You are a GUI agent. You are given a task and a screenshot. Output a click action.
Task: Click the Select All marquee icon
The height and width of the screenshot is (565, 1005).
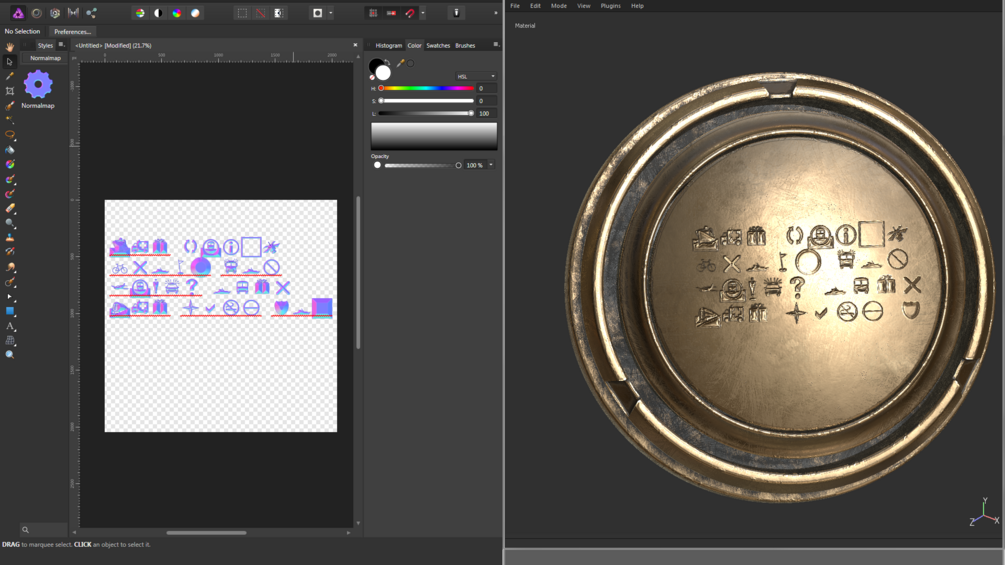242,13
